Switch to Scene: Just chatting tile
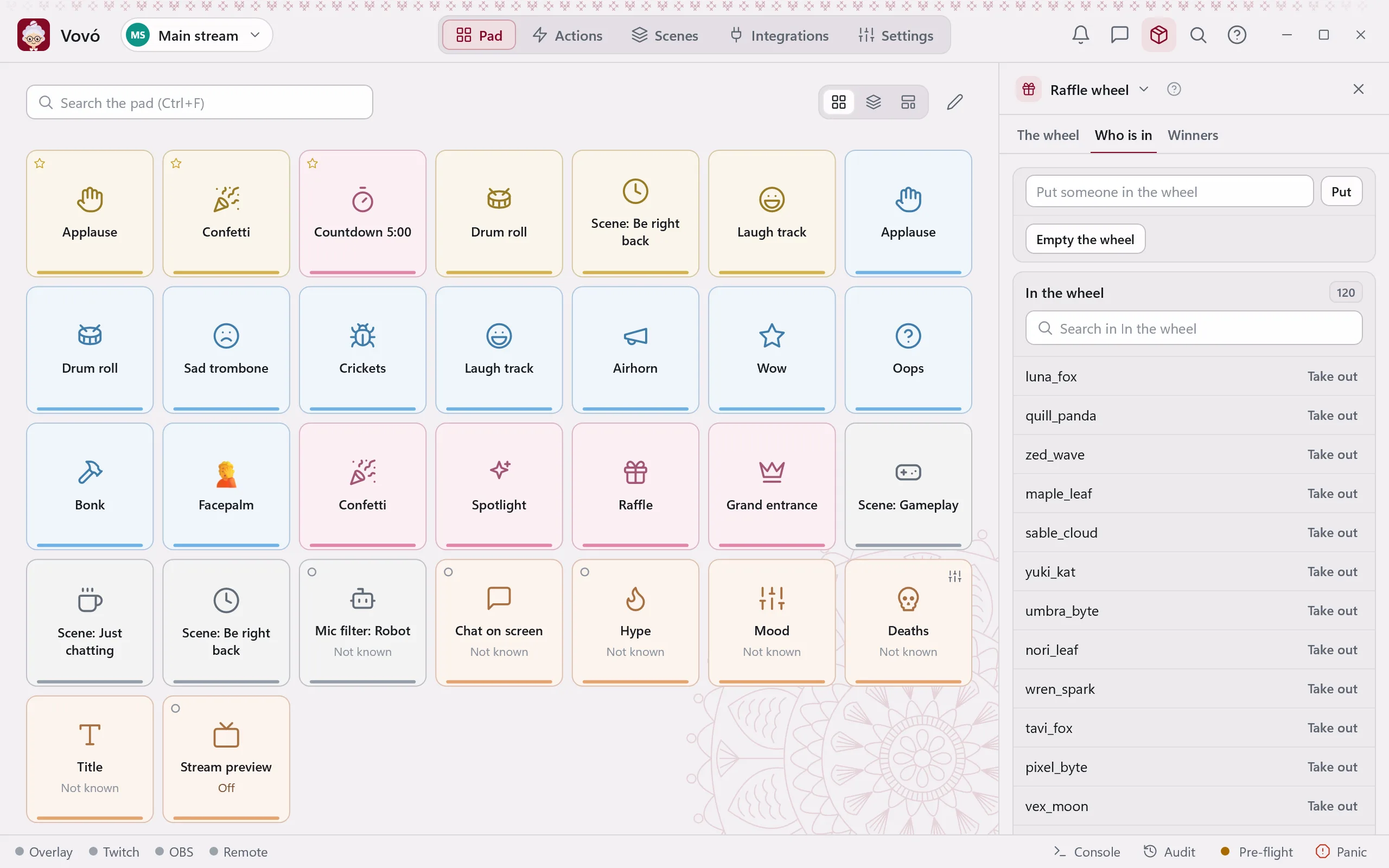This screenshot has height=868, width=1389. click(90, 622)
